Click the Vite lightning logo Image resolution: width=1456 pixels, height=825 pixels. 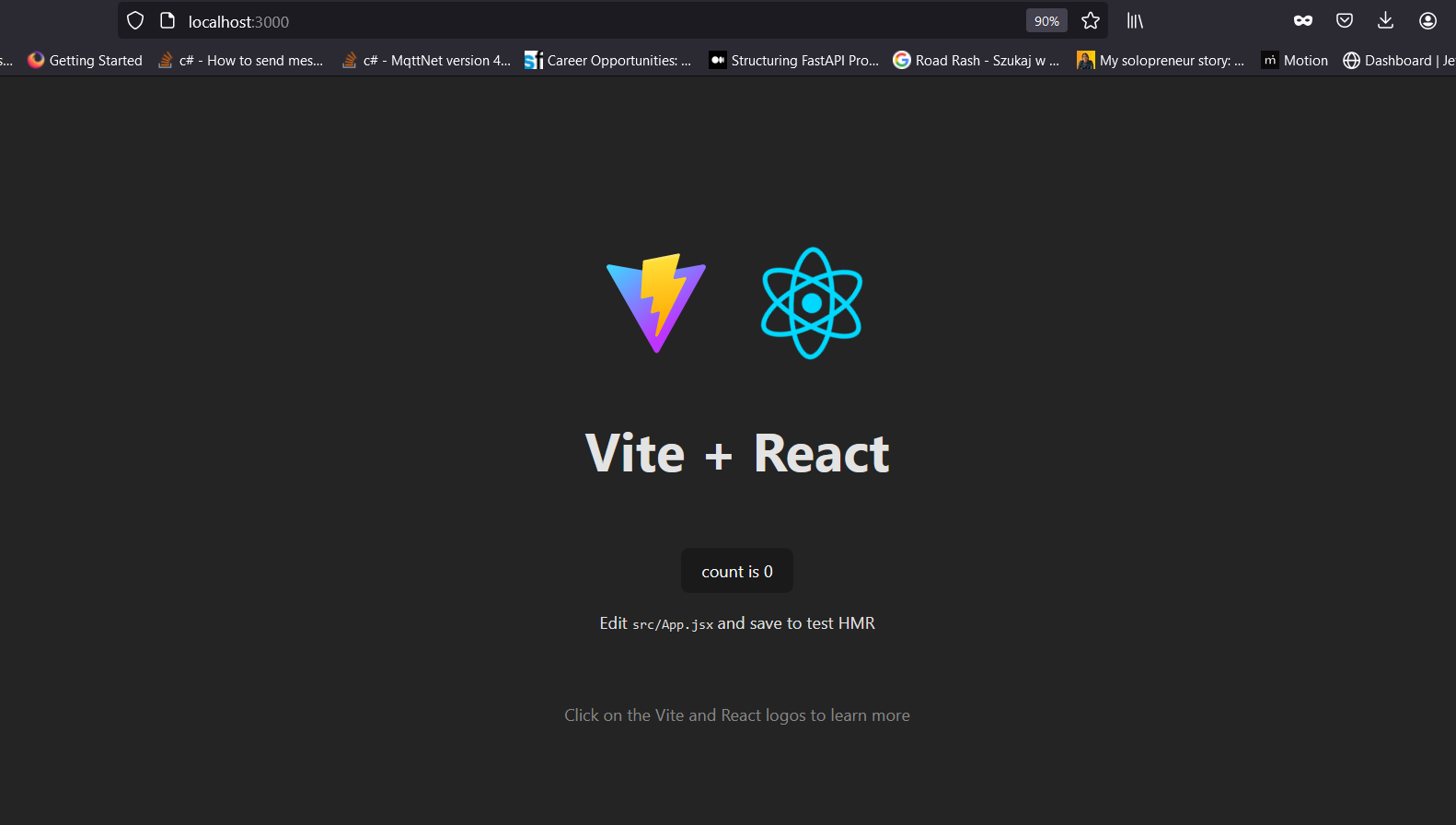[x=656, y=303]
